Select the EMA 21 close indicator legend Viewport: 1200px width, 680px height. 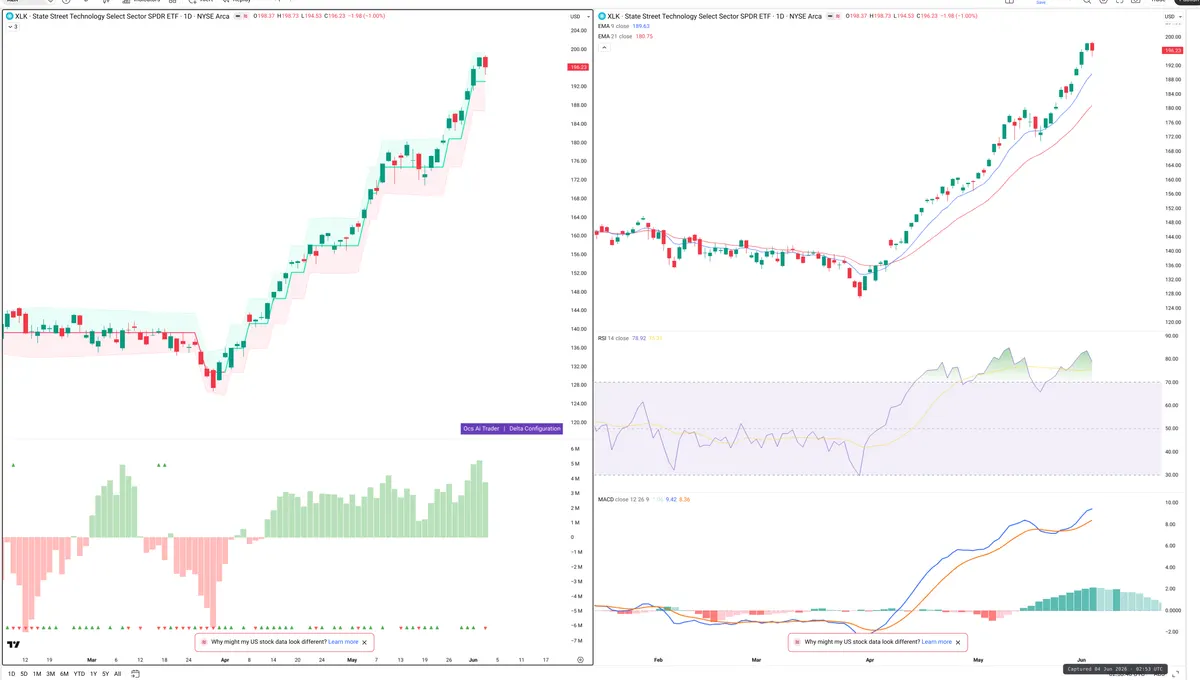[x=615, y=36]
